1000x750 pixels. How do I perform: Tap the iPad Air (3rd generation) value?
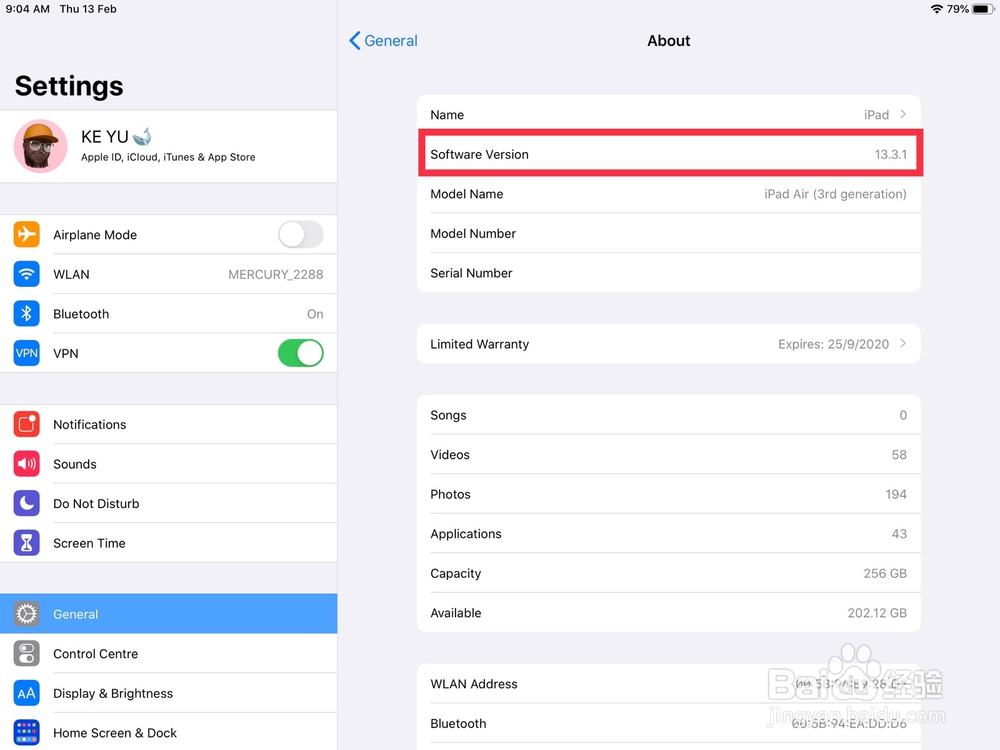(835, 194)
